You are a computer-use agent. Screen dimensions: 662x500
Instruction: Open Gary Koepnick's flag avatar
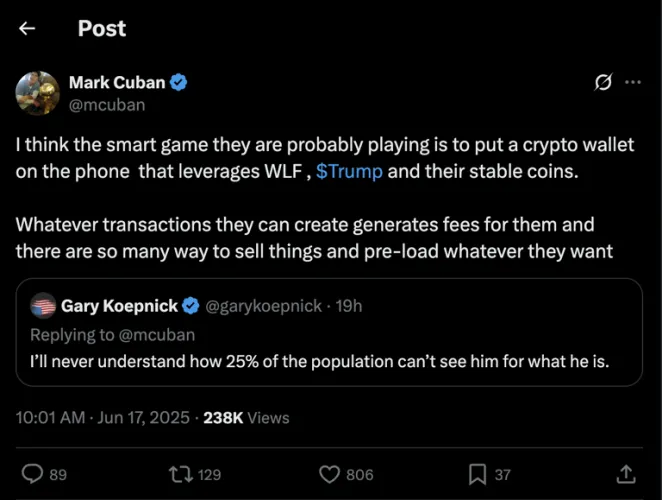tap(43, 306)
